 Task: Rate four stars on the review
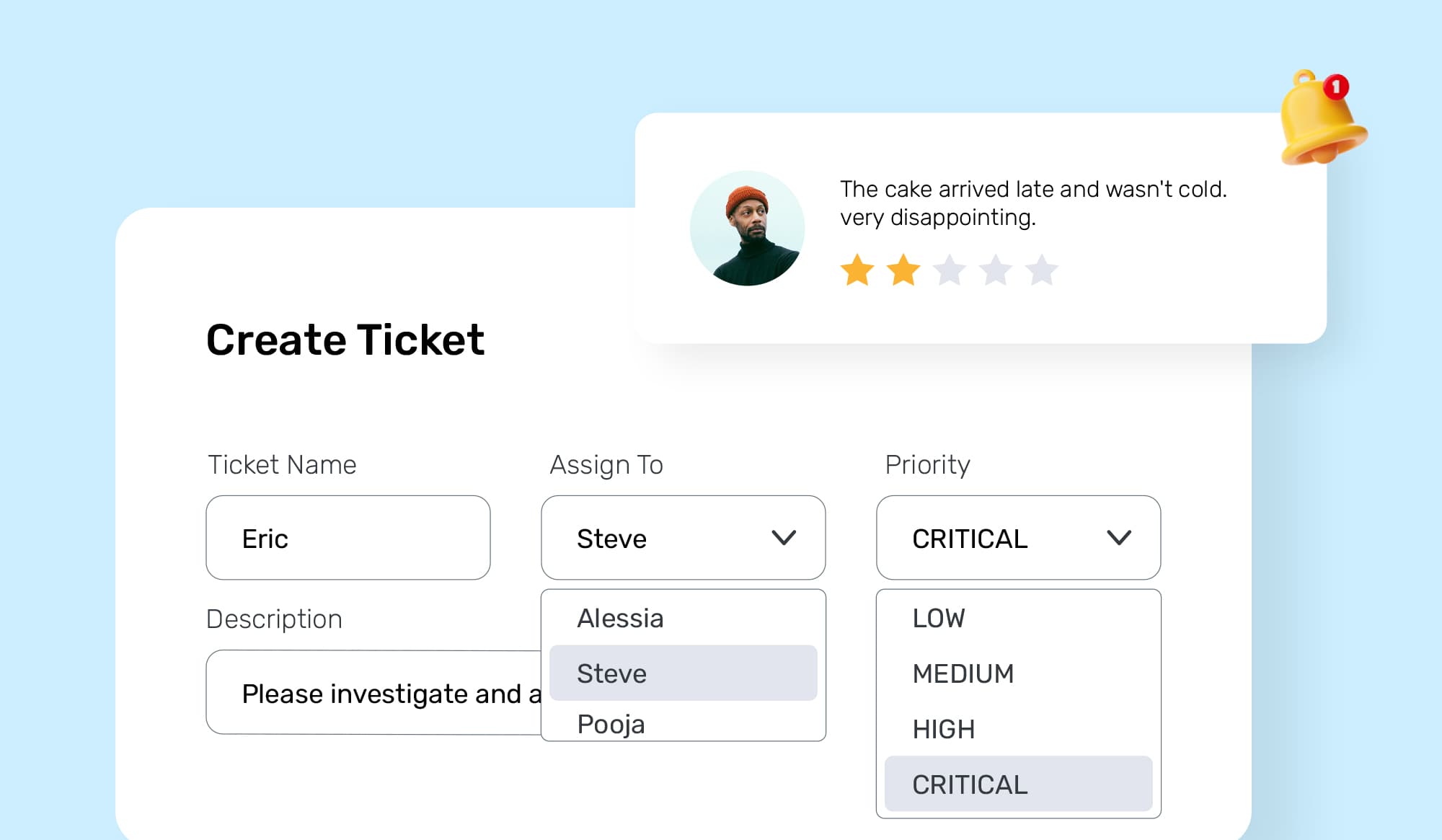(x=996, y=270)
